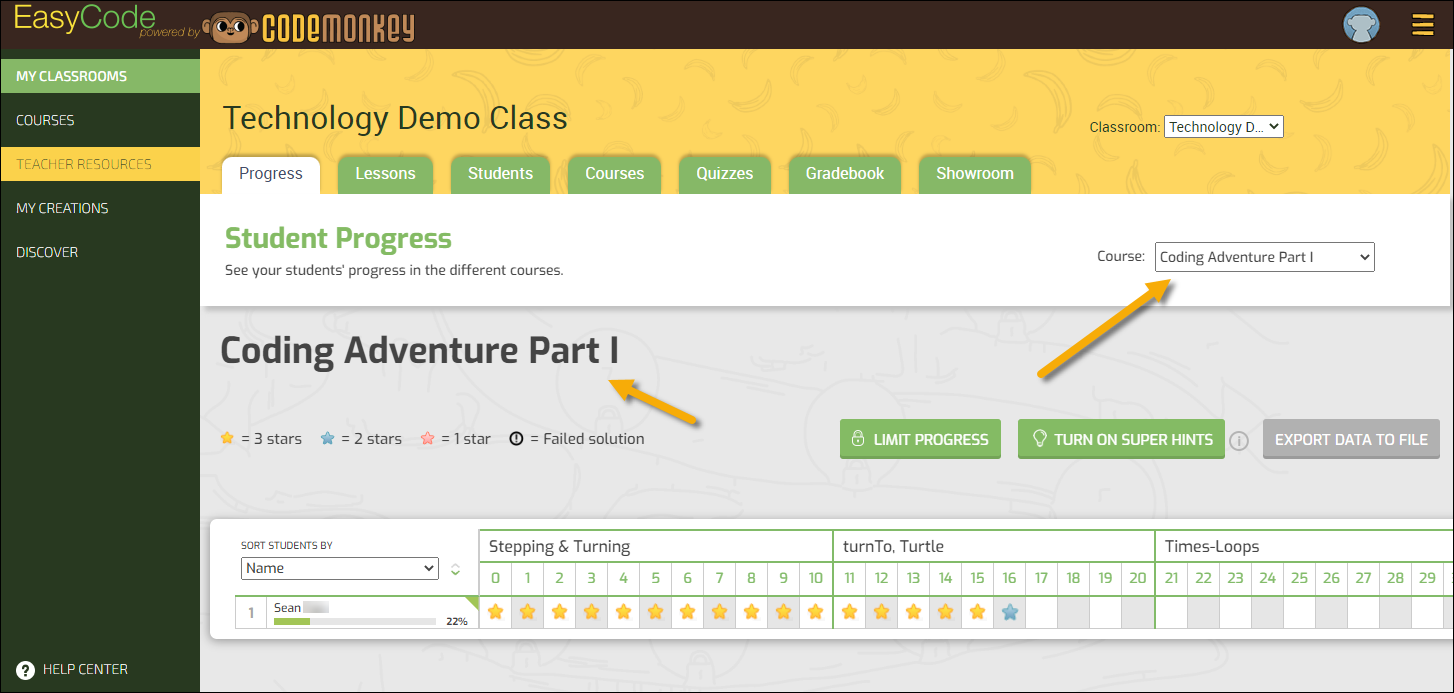Click the lightbulb icon on Turn On Super Hints

(x=1039, y=438)
